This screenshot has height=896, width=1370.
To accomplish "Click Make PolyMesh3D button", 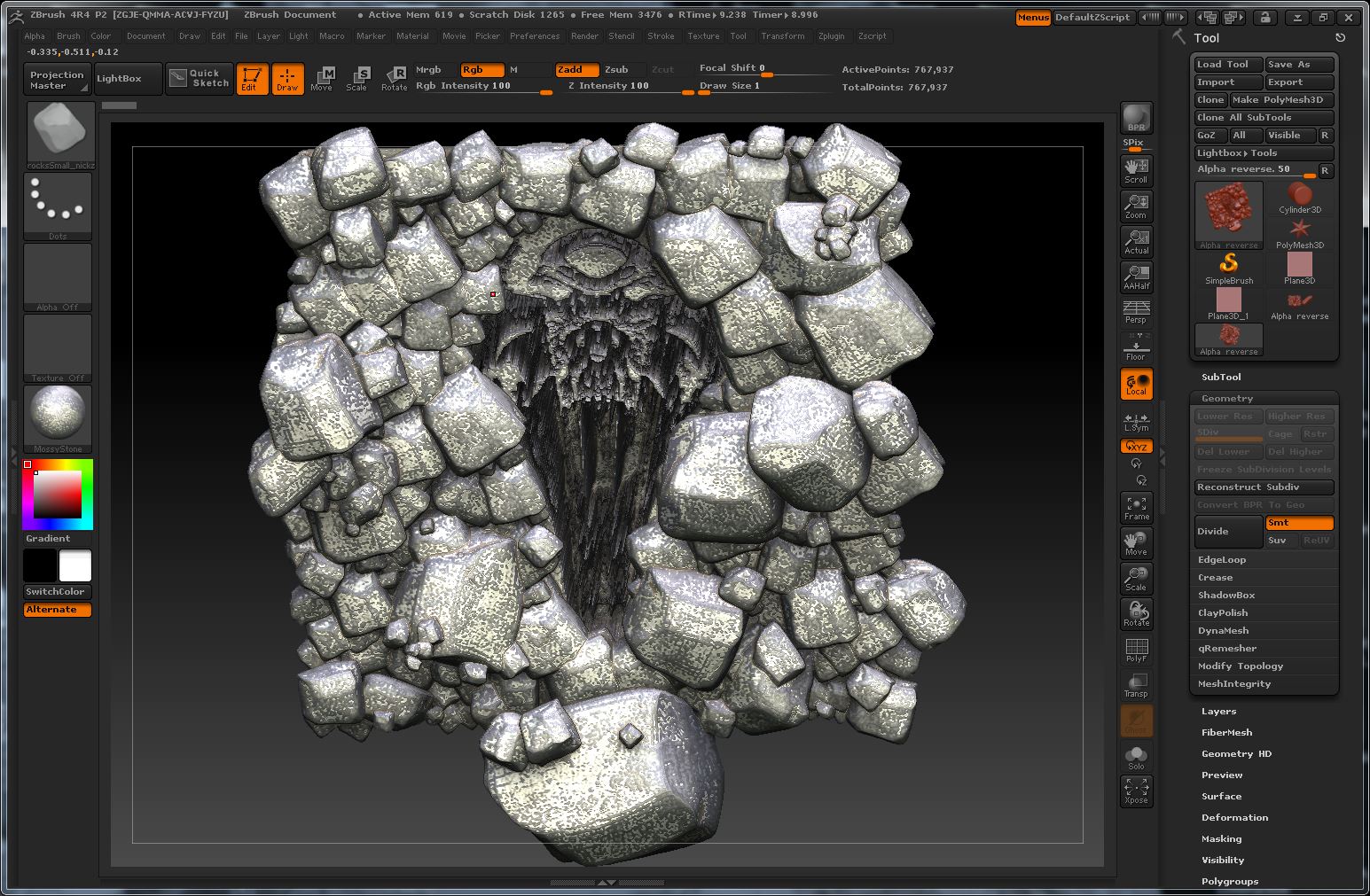I will (1281, 99).
